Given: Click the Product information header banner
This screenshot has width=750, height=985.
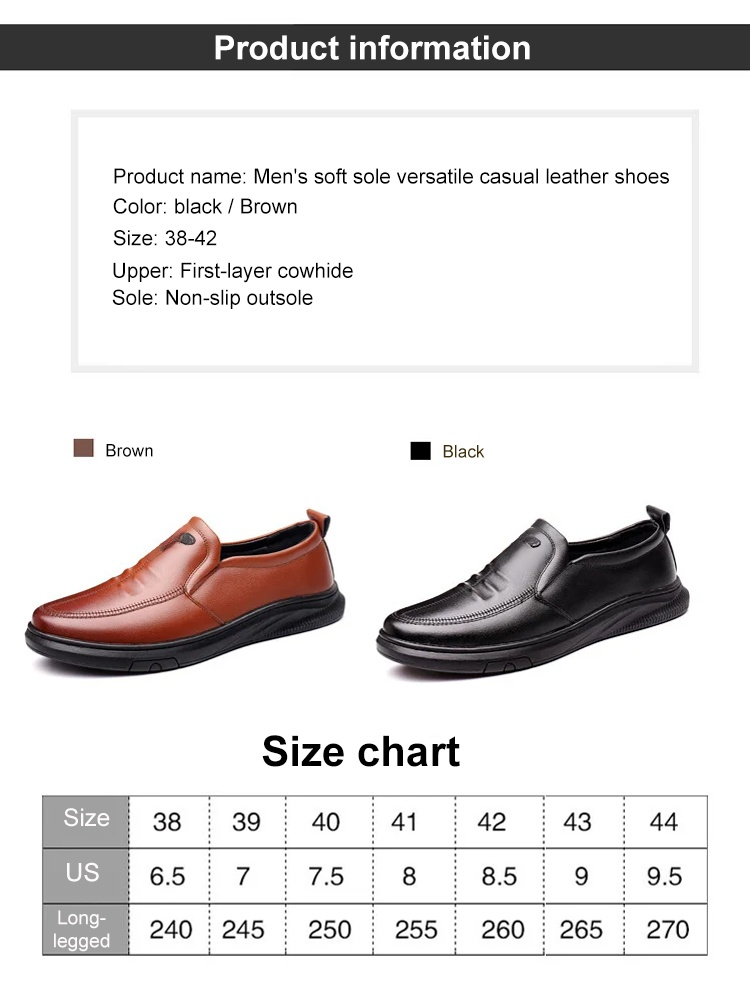Looking at the screenshot, I should coord(373,48).
